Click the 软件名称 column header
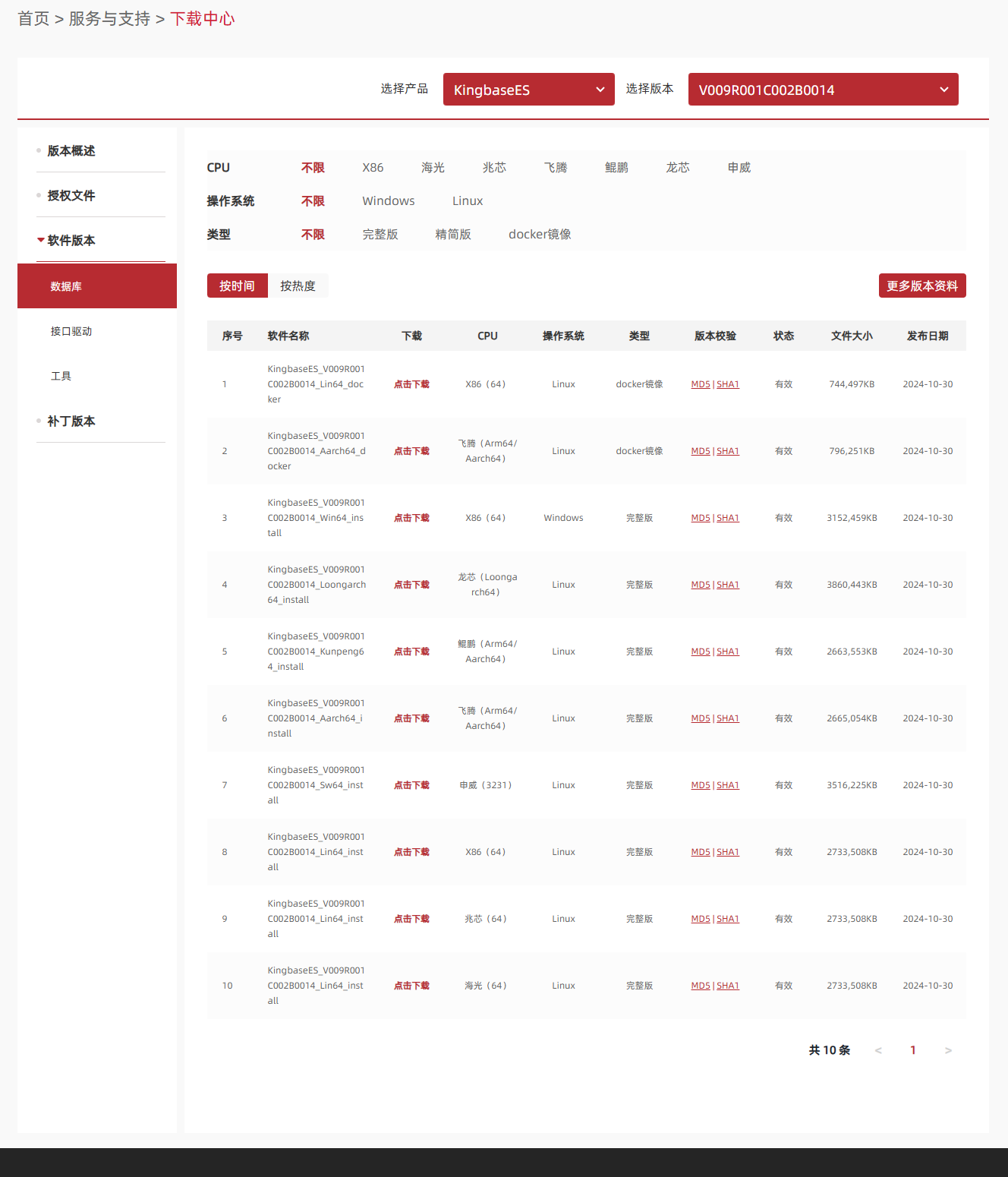Viewport: 1008px width, 1177px height. pos(288,336)
